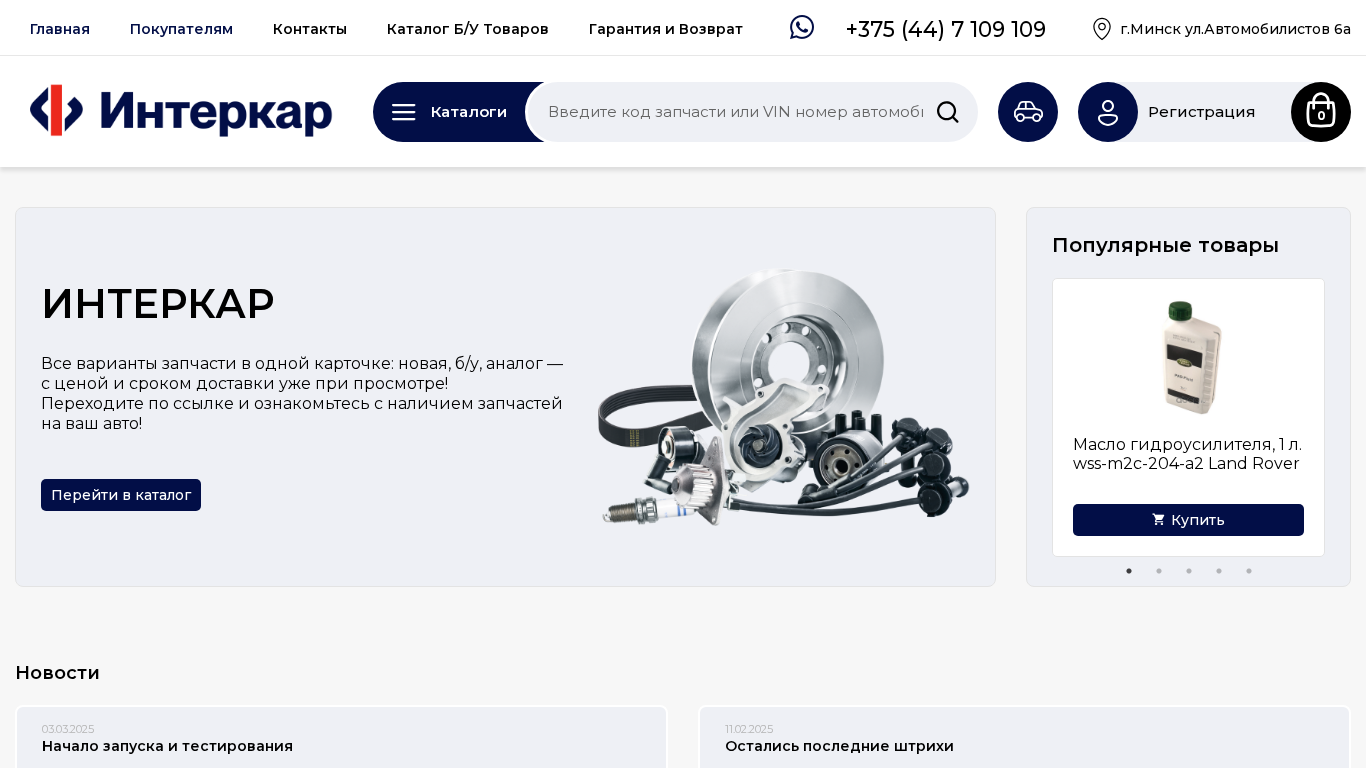1366x768 pixels.
Task: Click the Интеркар logo
Action: [x=181, y=111]
